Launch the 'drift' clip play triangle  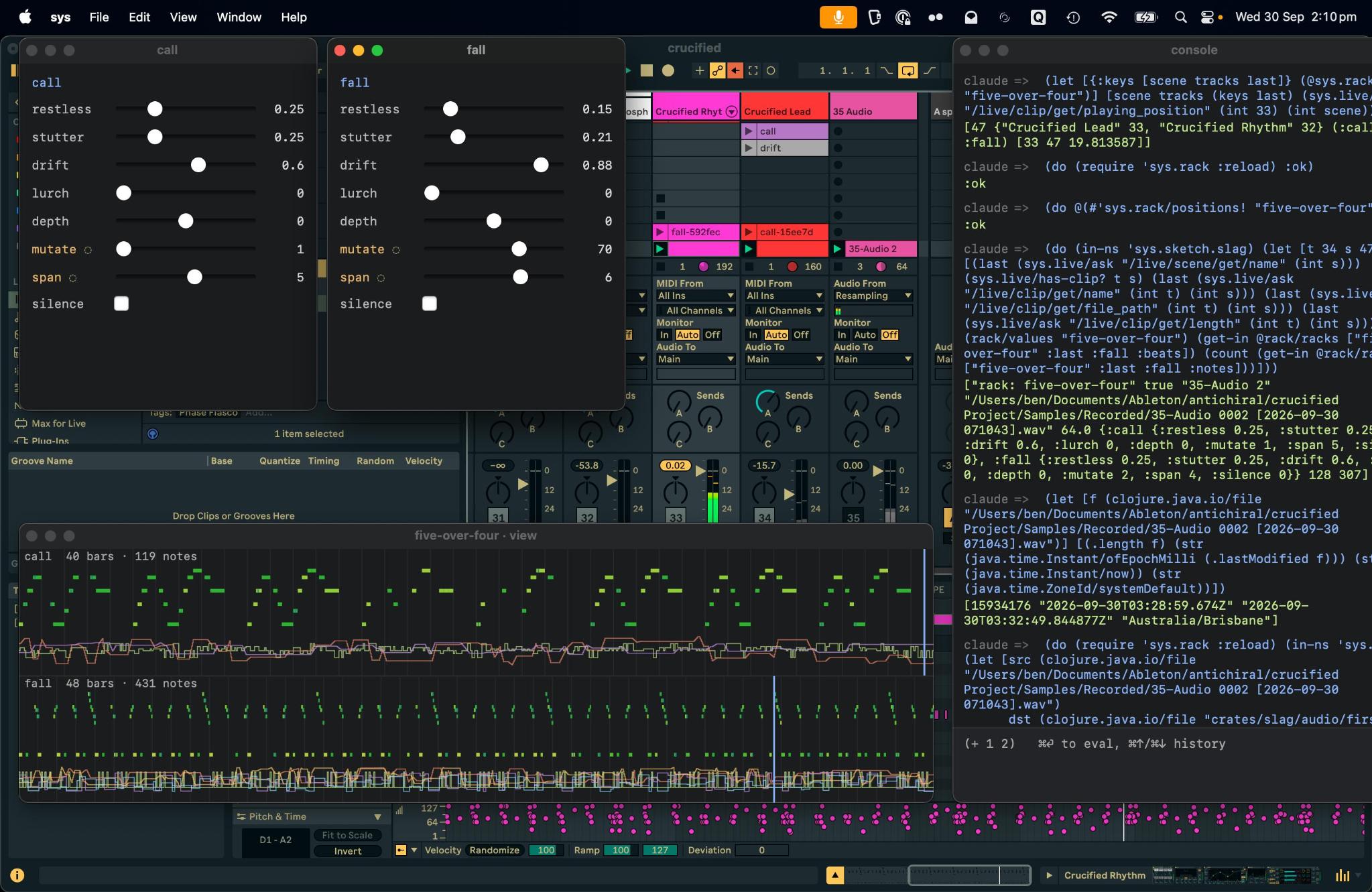pos(749,148)
